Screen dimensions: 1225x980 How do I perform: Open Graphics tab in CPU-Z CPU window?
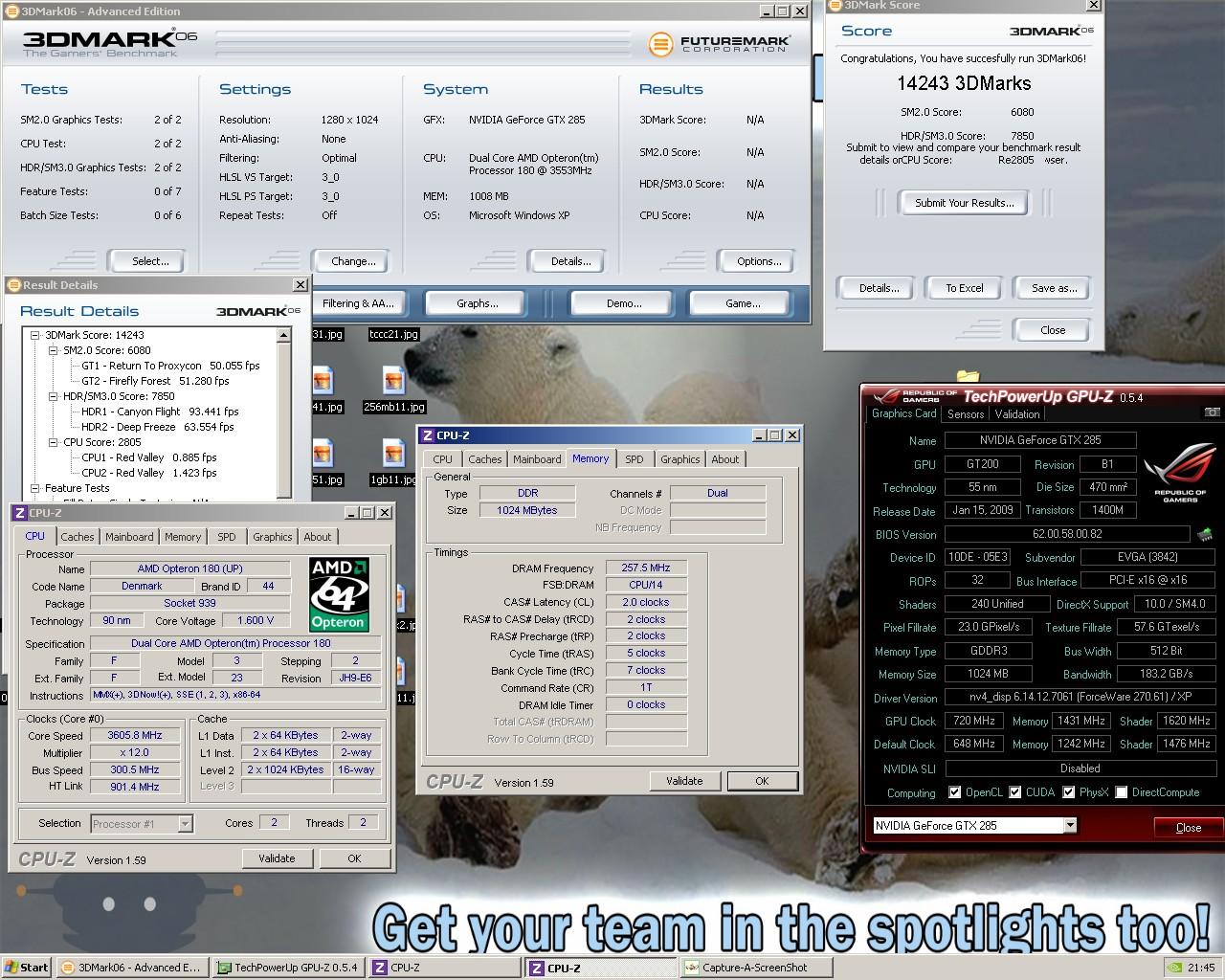pos(273,537)
